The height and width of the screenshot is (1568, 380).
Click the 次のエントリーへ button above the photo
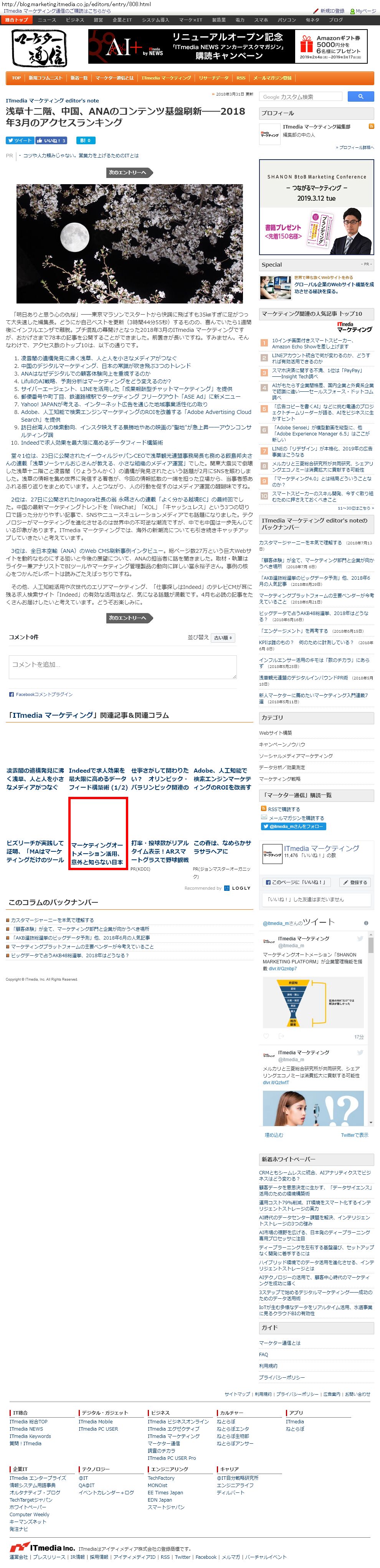[127, 172]
